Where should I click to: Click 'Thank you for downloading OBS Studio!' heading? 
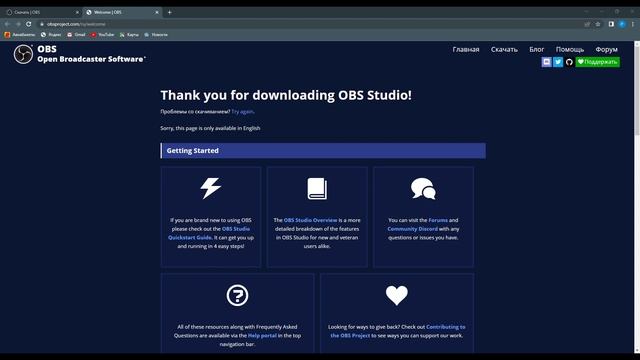pos(286,95)
